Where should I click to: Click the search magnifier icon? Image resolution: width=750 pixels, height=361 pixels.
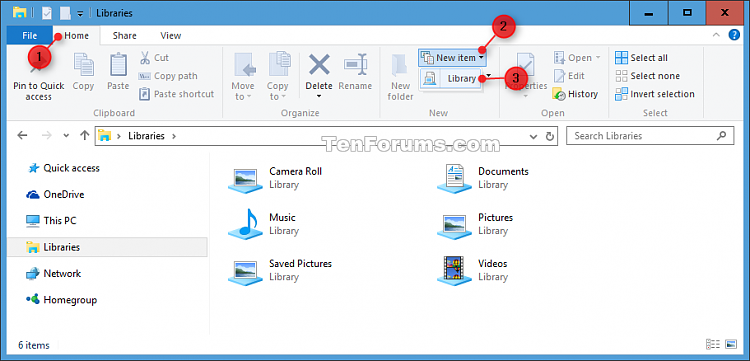click(721, 136)
